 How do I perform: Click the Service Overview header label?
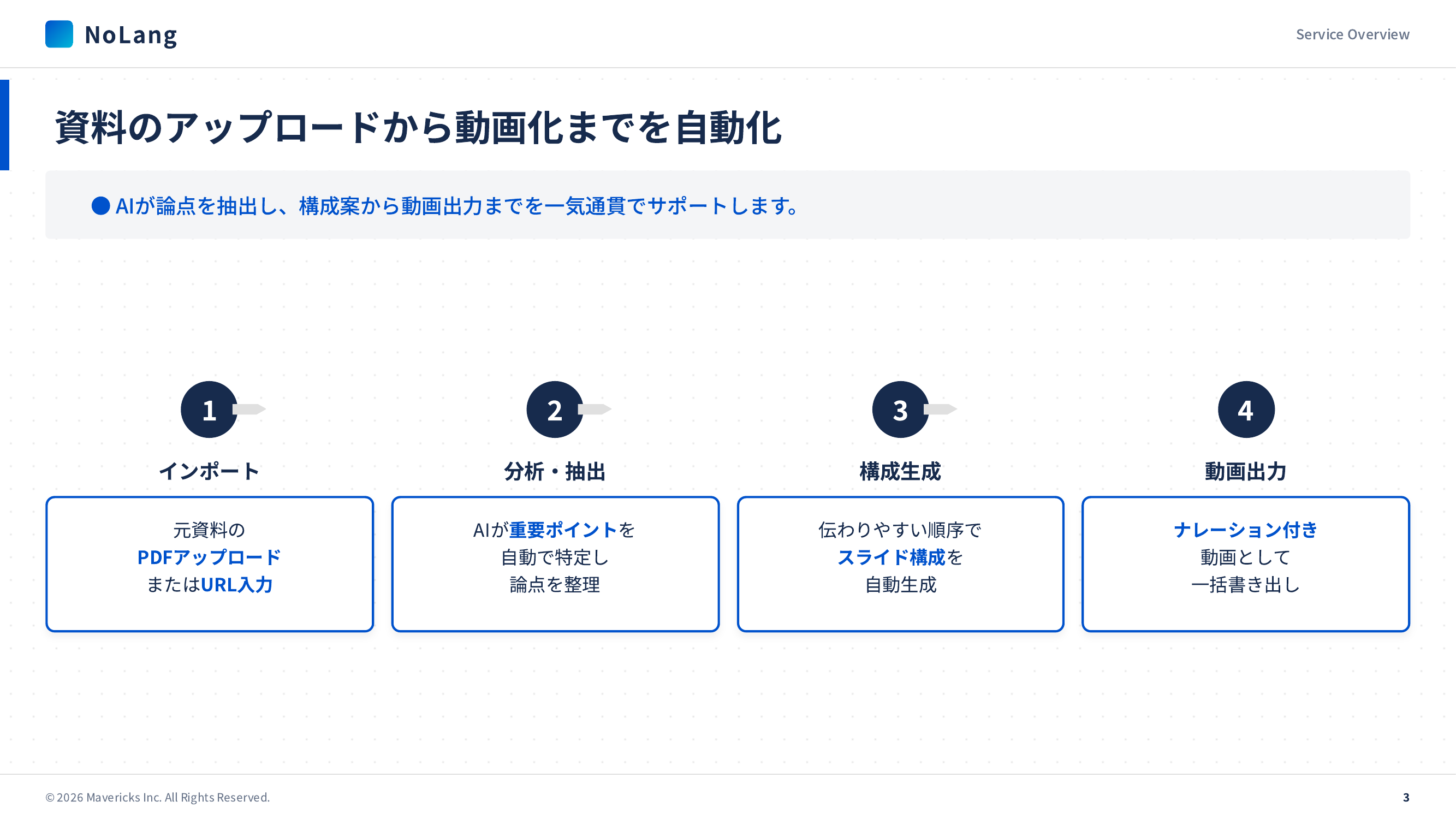coord(1352,34)
